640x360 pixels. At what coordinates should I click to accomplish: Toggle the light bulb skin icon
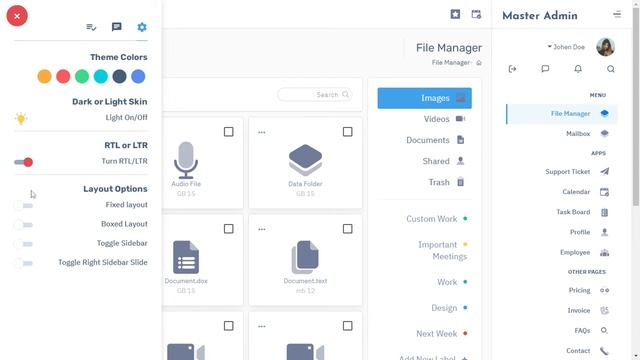pyautogui.click(x=21, y=118)
